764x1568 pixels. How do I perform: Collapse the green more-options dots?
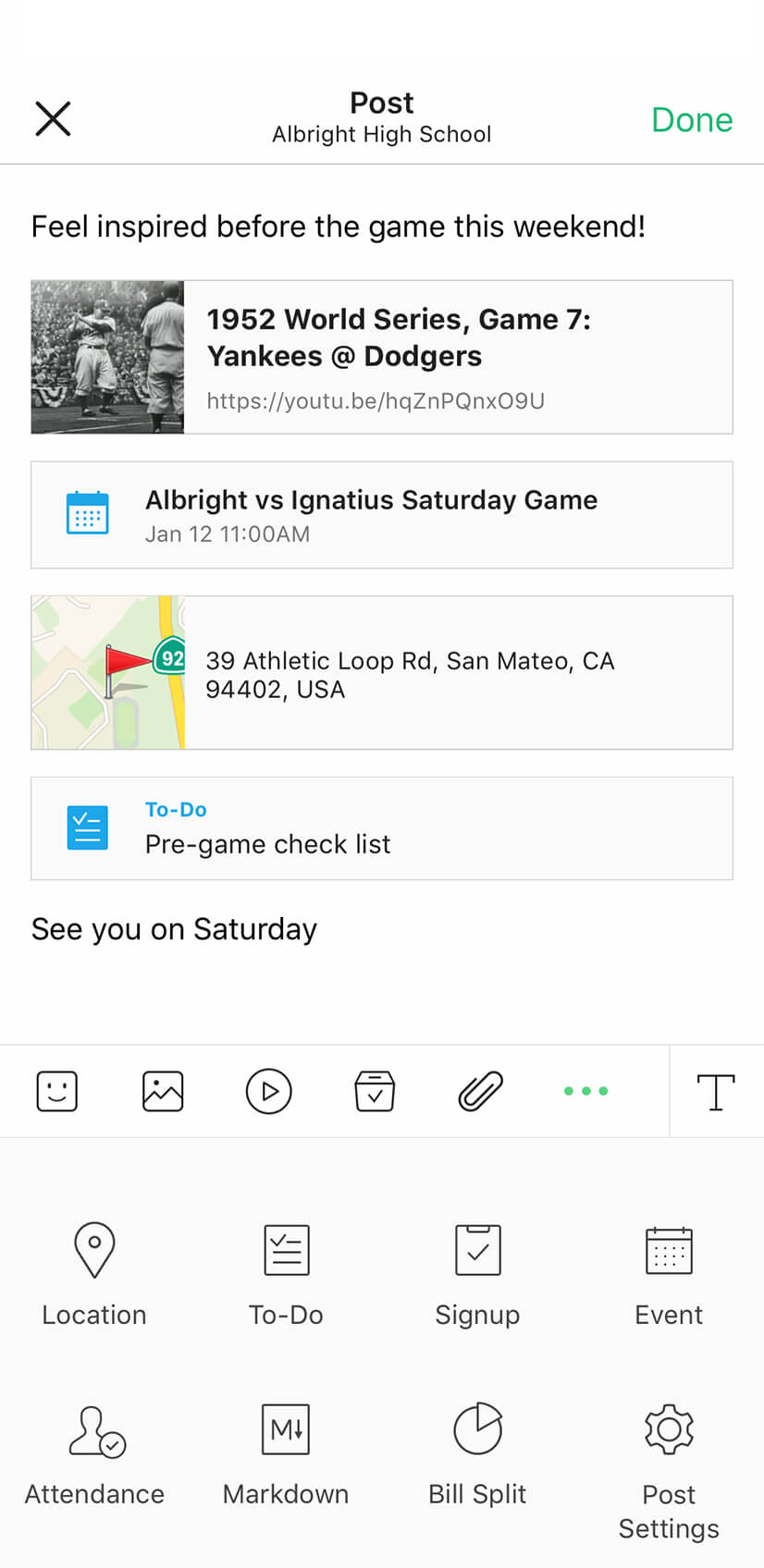point(585,1091)
